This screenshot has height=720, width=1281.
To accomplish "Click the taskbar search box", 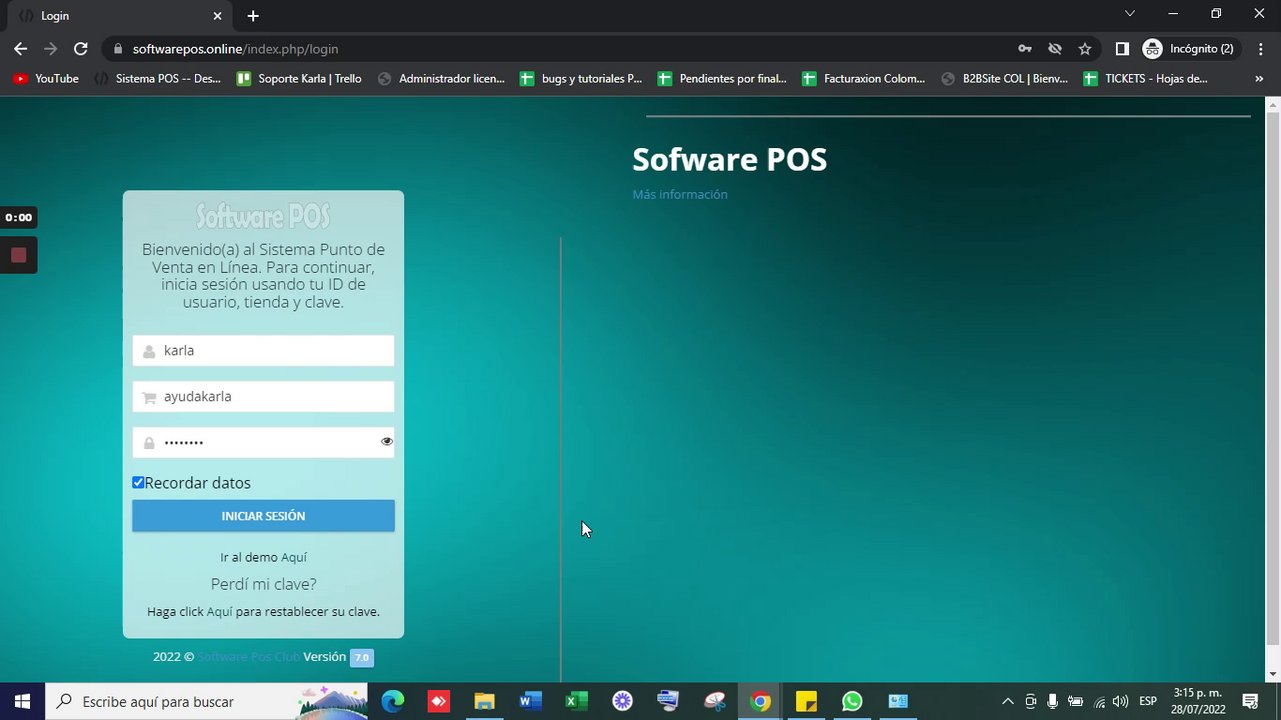I will [207, 701].
